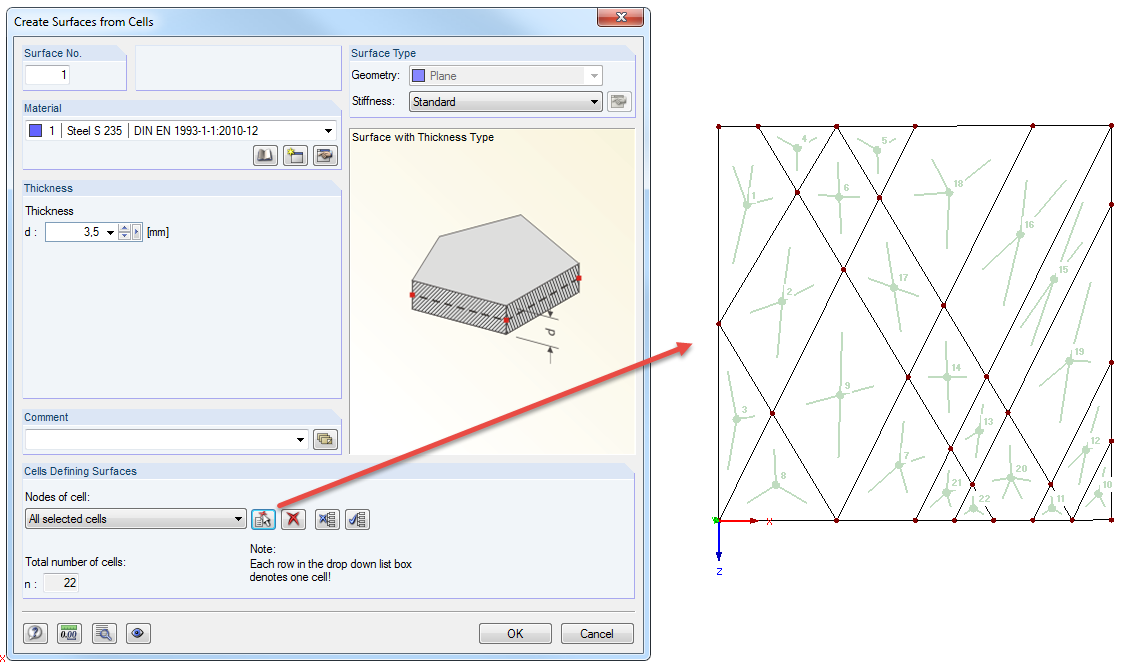Screen dimensions: 1130x669
Task: Open the thickness d value dropdown arrow
Action: click(x=110, y=232)
